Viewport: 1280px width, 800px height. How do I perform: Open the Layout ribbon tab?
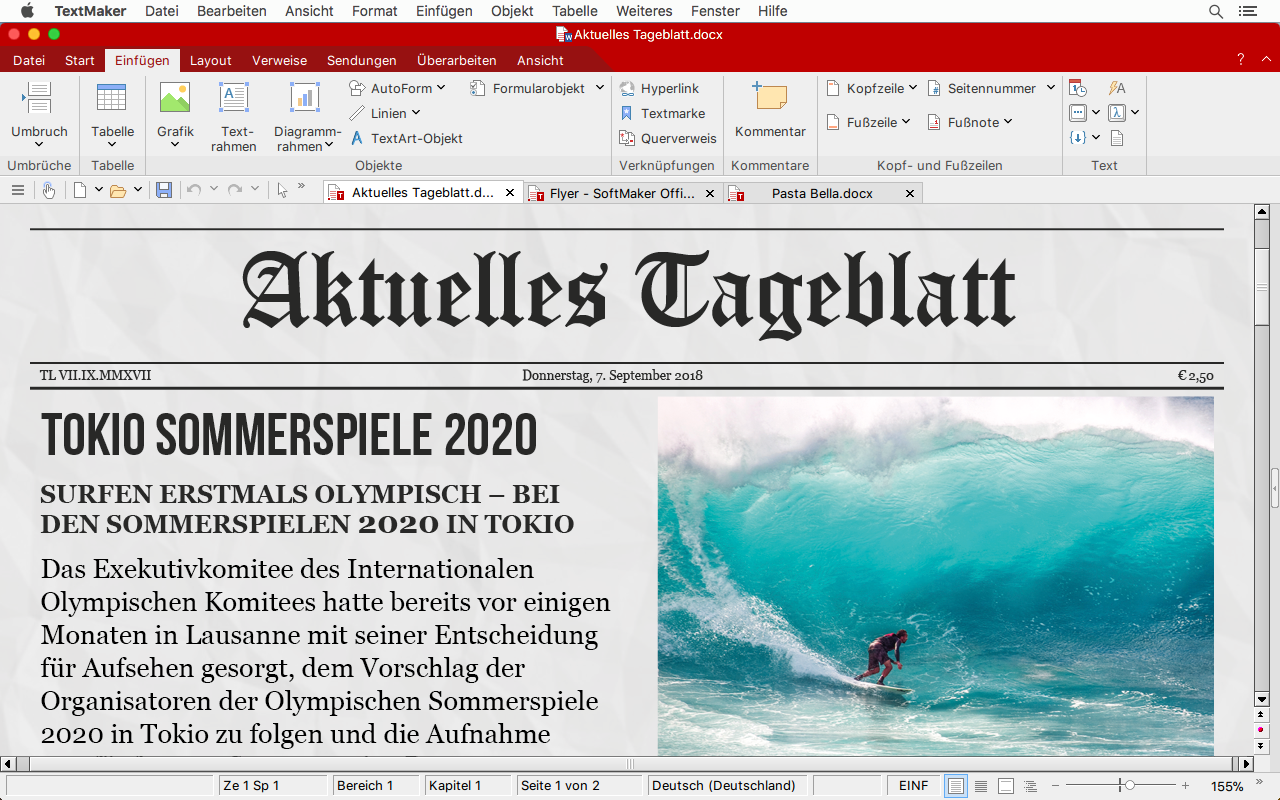pyautogui.click(x=211, y=60)
